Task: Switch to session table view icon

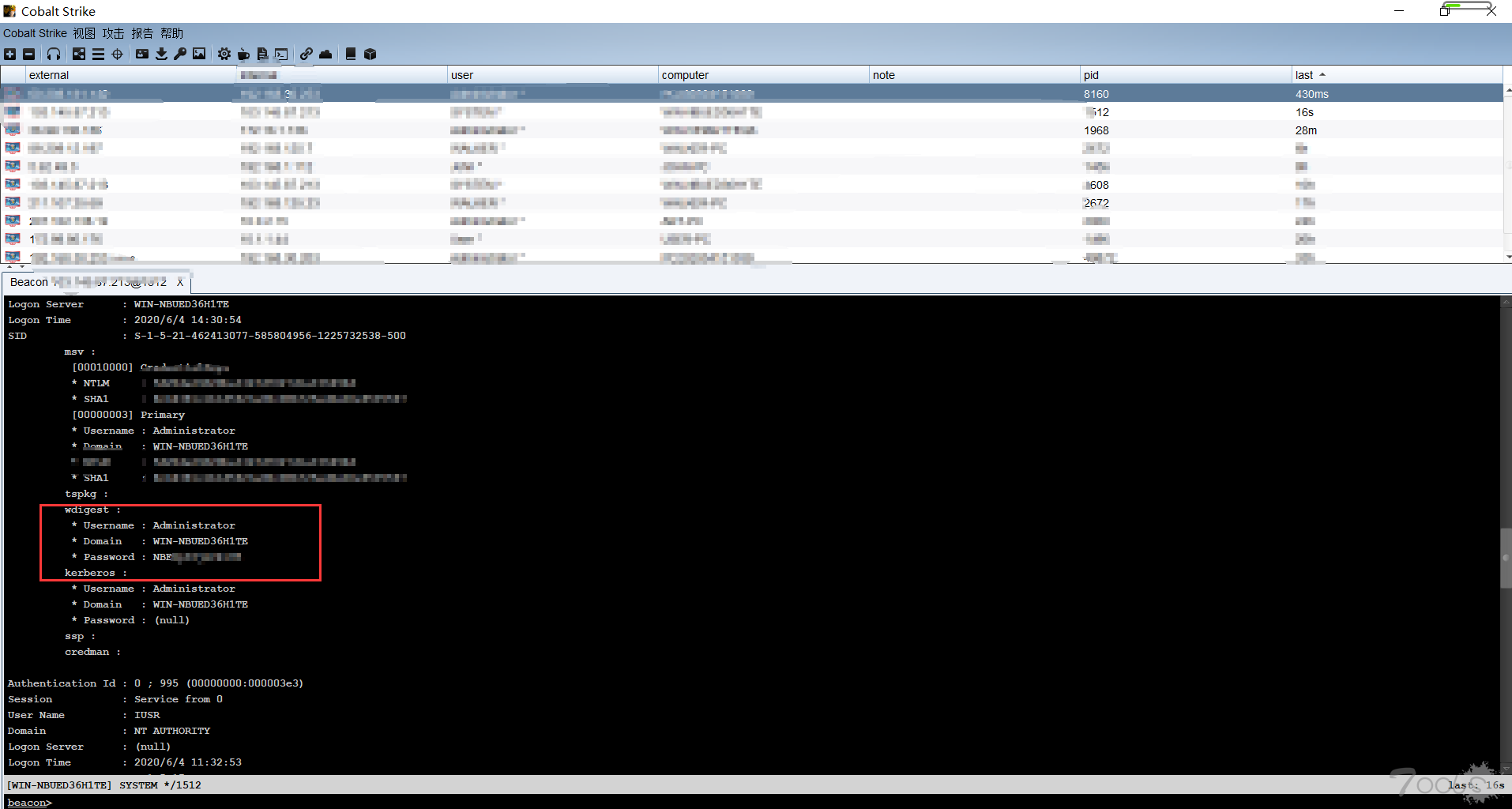Action: pos(98,55)
